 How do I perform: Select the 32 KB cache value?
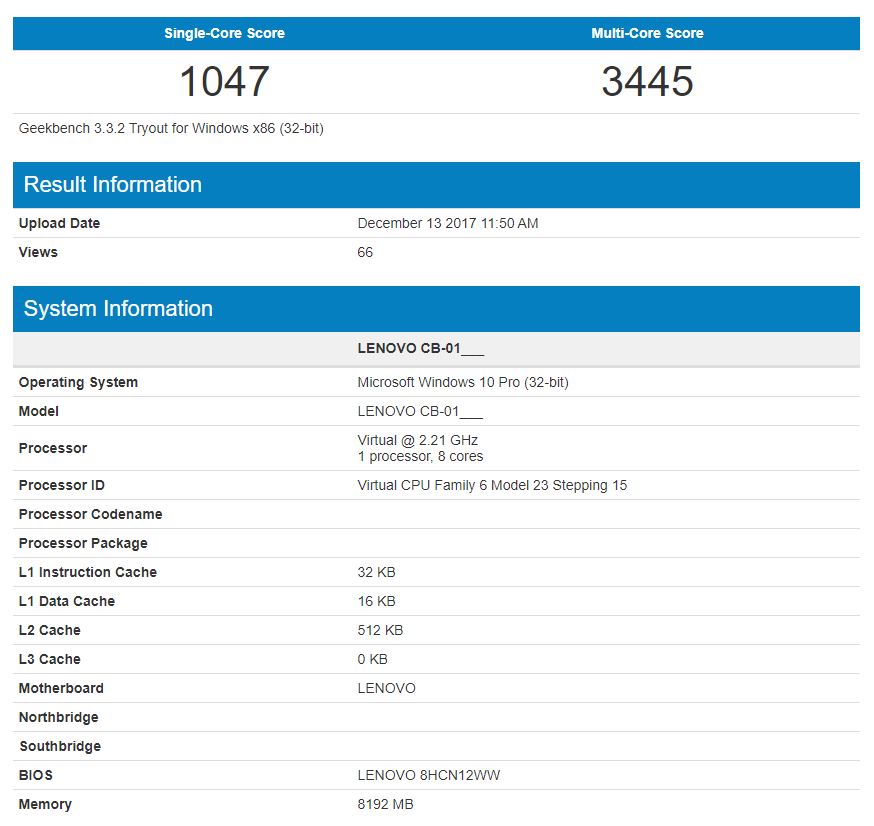pos(376,572)
